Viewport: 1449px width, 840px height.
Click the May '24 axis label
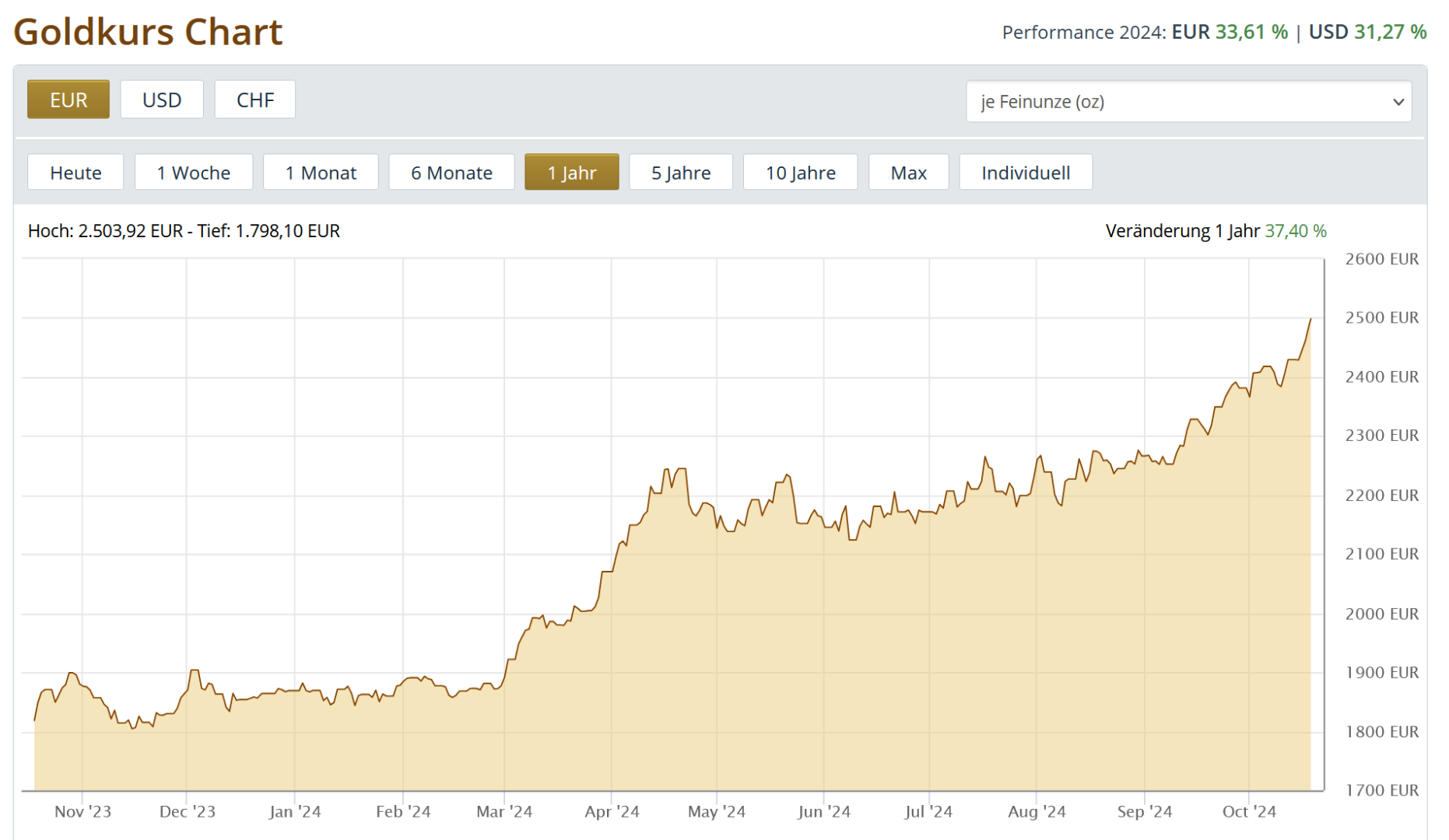click(x=717, y=812)
